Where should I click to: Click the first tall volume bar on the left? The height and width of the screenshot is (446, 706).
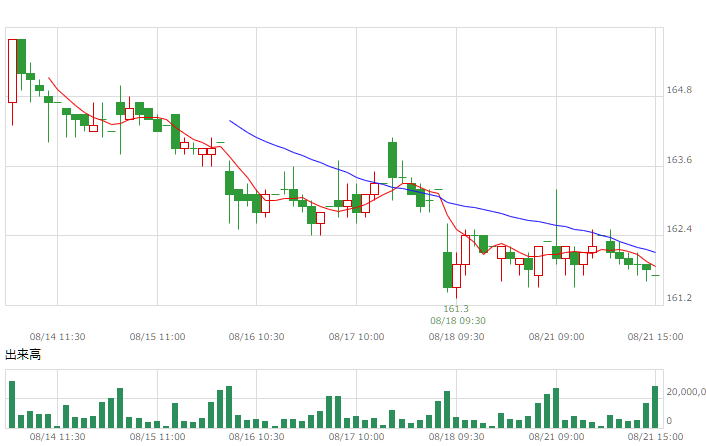[12, 405]
